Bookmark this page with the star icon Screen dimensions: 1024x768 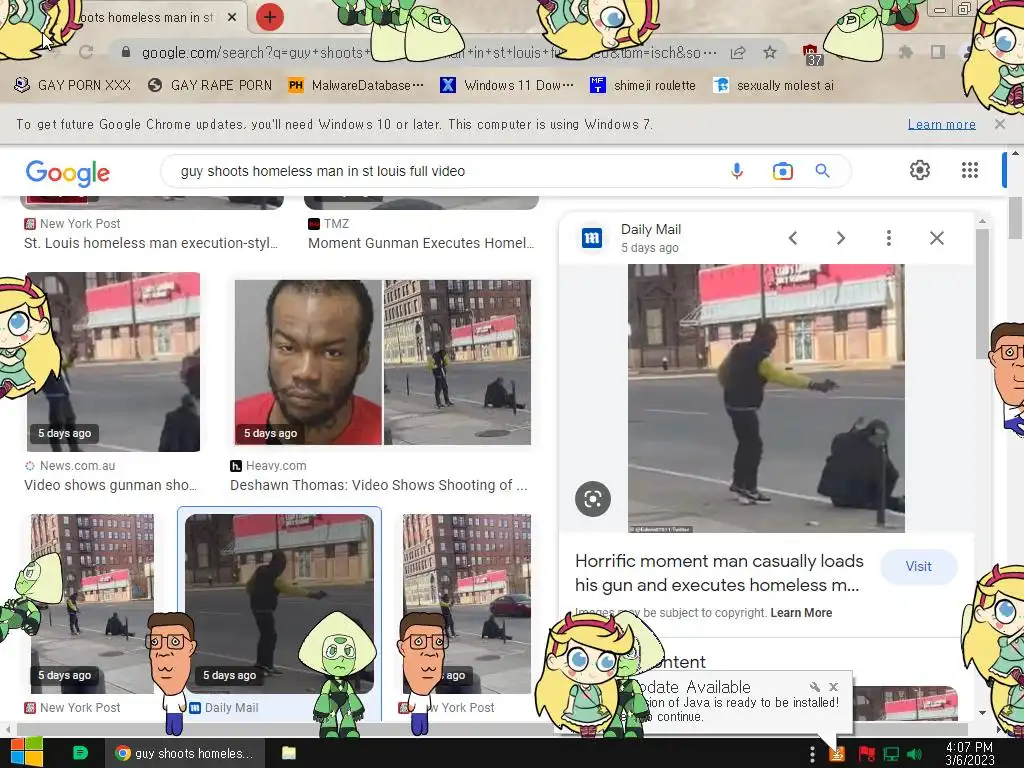tap(770, 53)
